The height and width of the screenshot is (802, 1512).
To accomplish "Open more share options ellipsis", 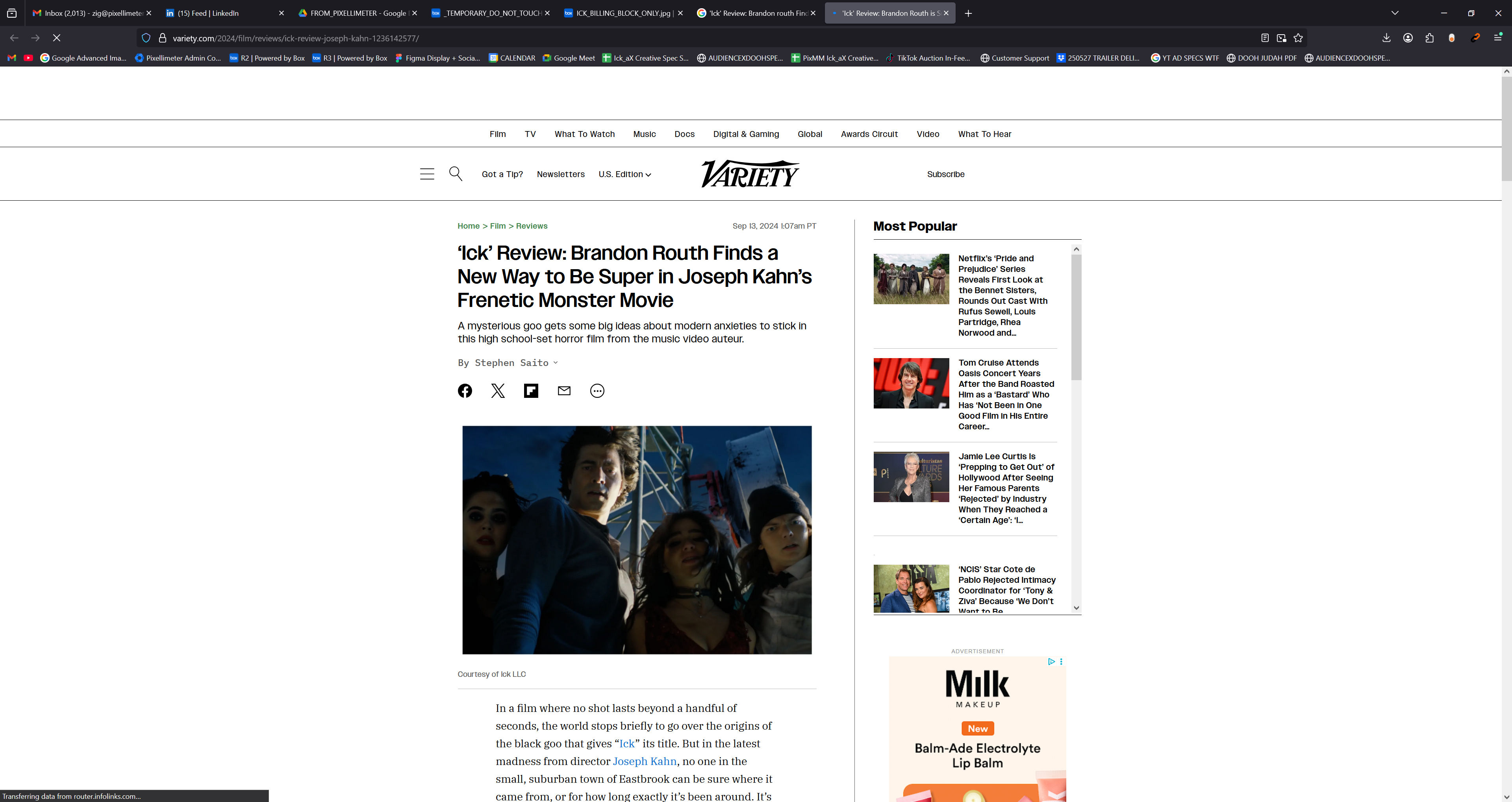I will (597, 391).
